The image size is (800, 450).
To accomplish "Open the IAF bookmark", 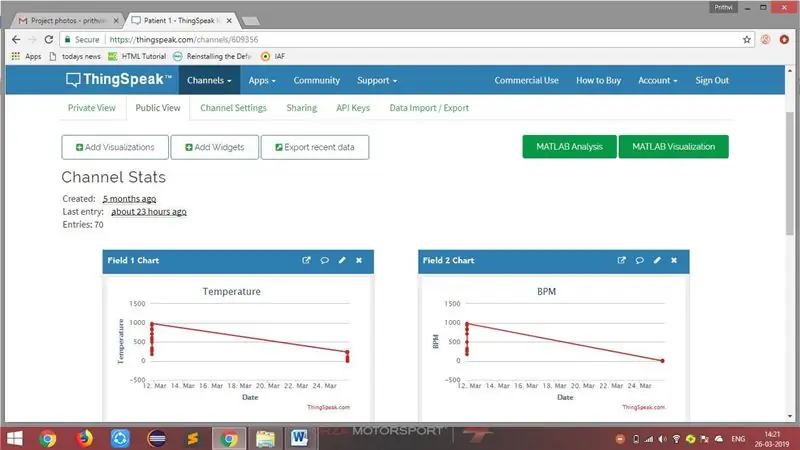I will (x=273, y=56).
